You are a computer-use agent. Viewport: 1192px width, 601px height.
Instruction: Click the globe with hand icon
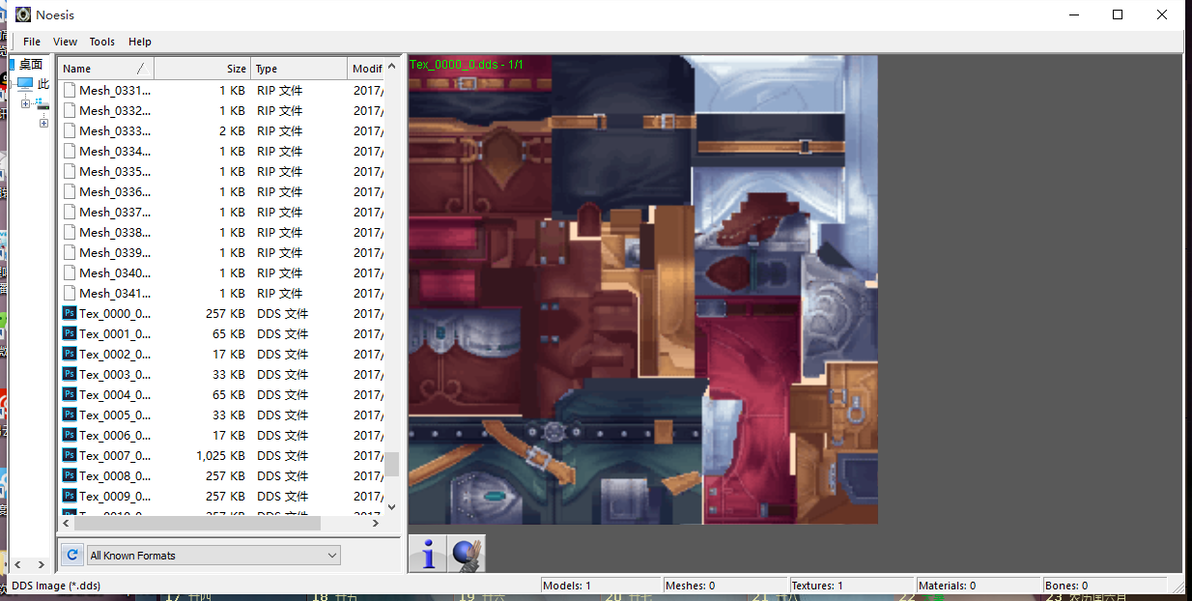click(x=464, y=554)
